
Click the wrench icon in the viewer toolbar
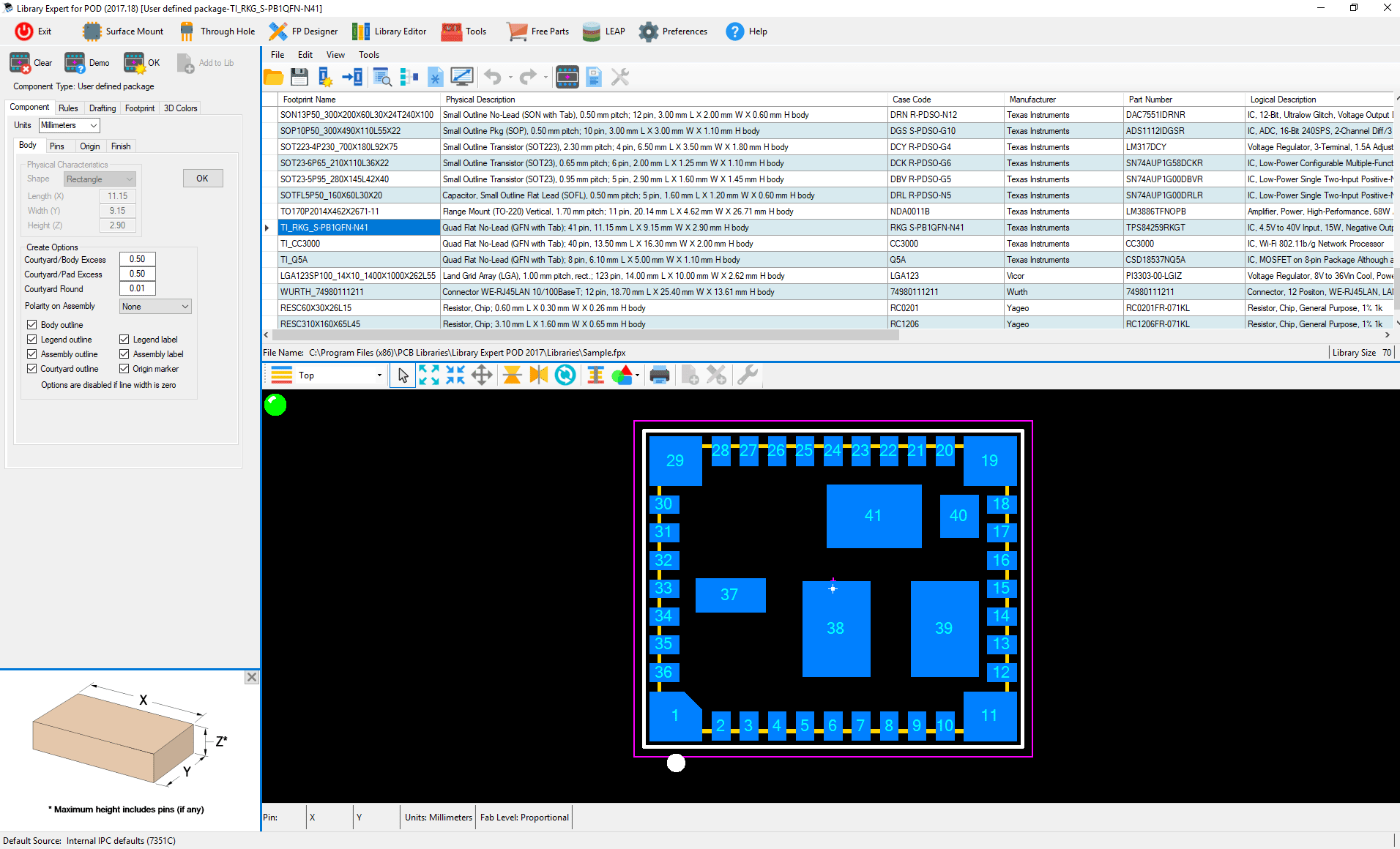click(747, 375)
